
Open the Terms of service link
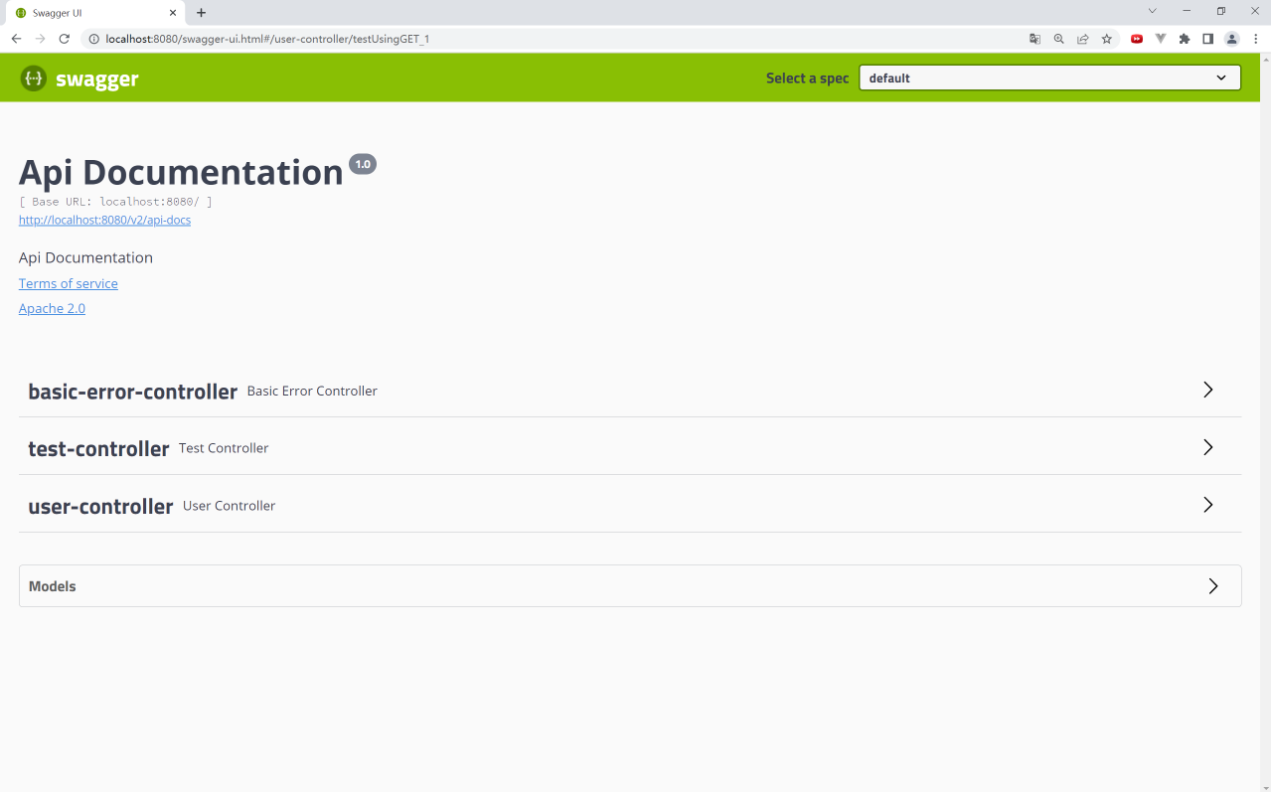68,284
